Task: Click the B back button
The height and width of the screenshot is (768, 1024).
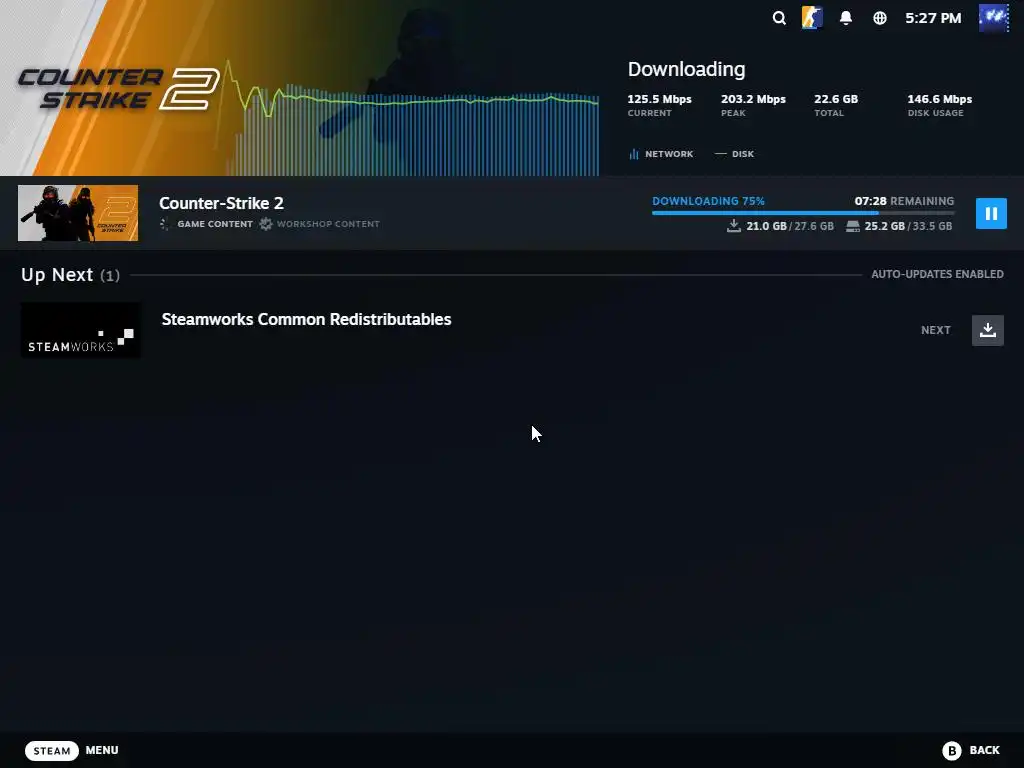Action: (x=952, y=751)
